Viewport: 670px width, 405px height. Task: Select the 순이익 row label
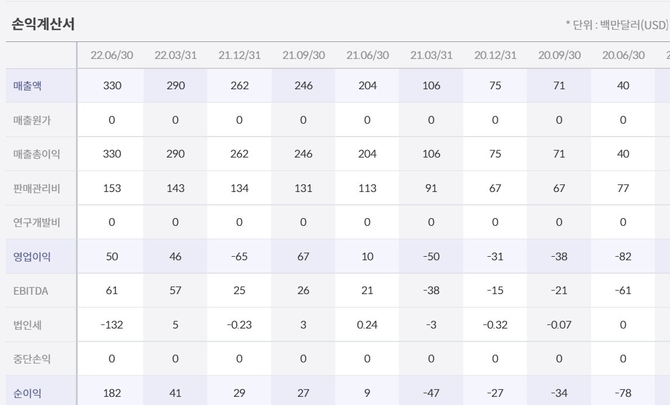(28, 393)
